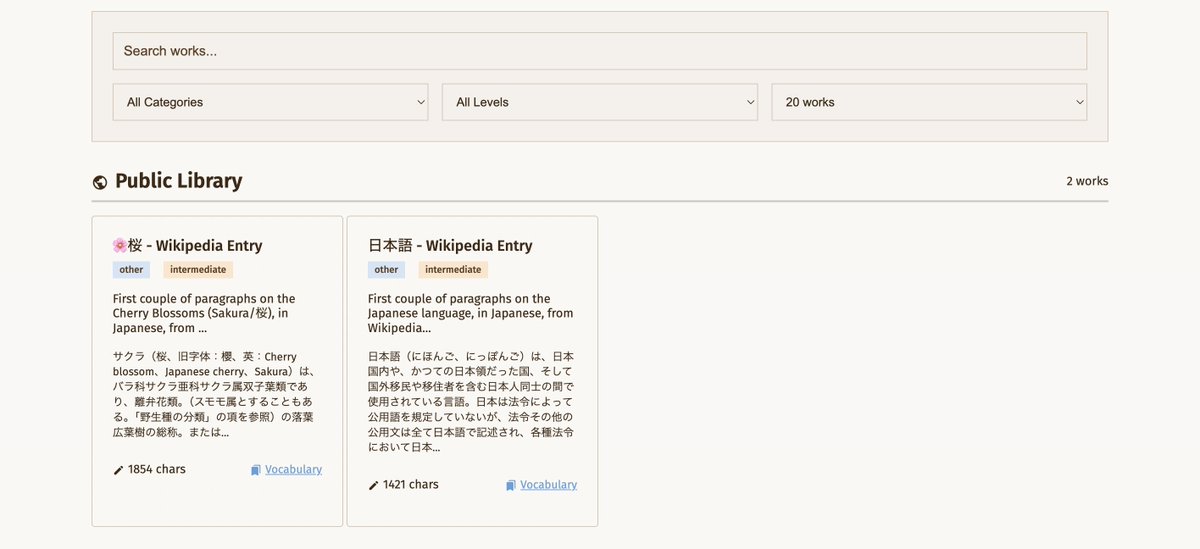Screen dimensions: 1200x549
Task: Click the 'other' tag on the 日本語 card
Action: 386,270
